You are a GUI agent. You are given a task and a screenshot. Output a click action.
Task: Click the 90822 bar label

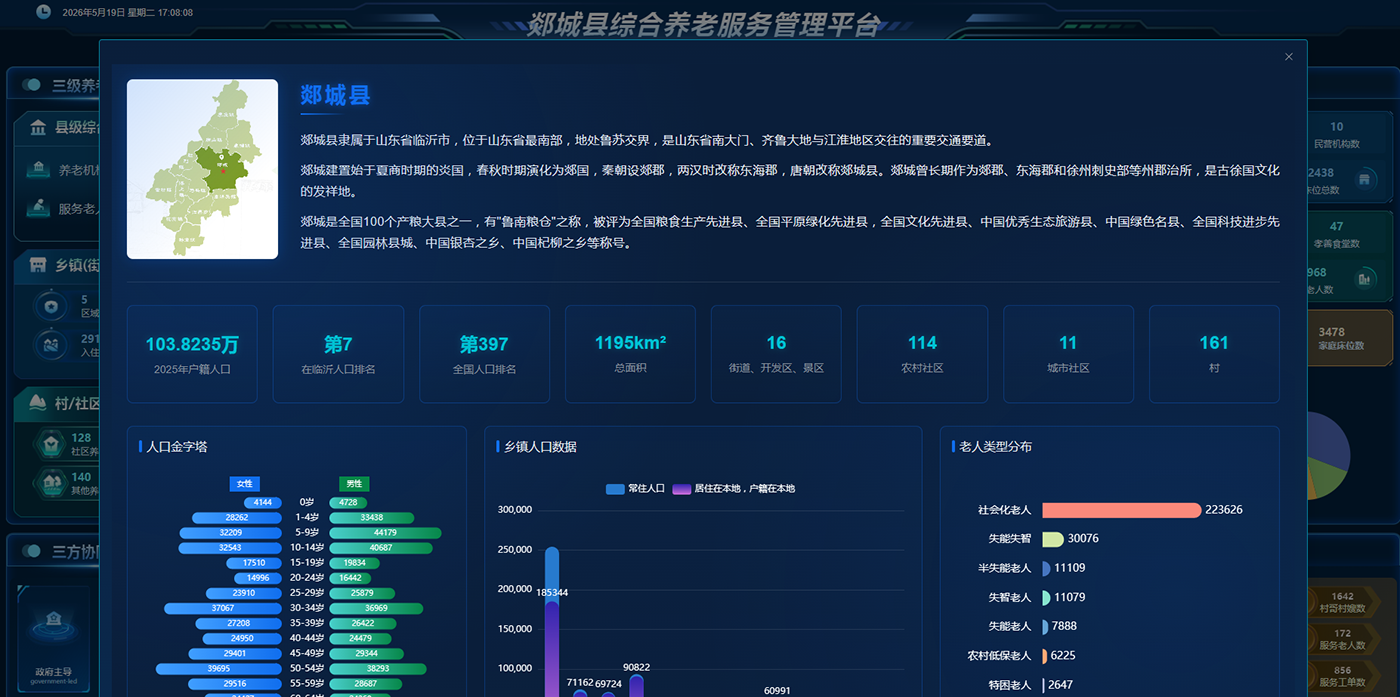pos(636,667)
